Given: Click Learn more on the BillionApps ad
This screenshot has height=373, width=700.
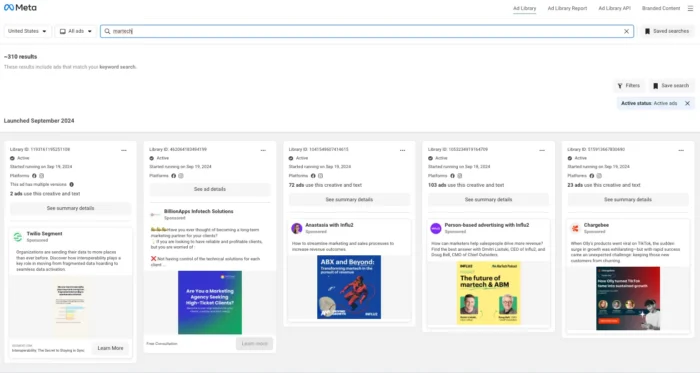Looking at the screenshot, I should pyautogui.click(x=254, y=344).
